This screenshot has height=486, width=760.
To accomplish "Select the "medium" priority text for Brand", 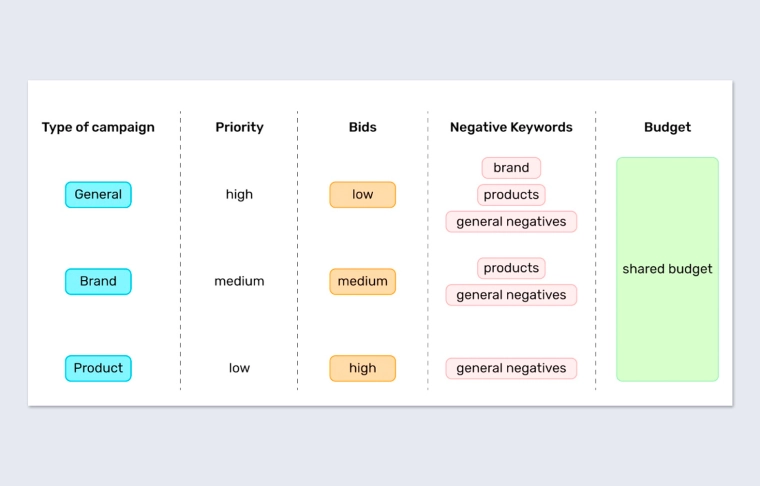I will click(239, 281).
